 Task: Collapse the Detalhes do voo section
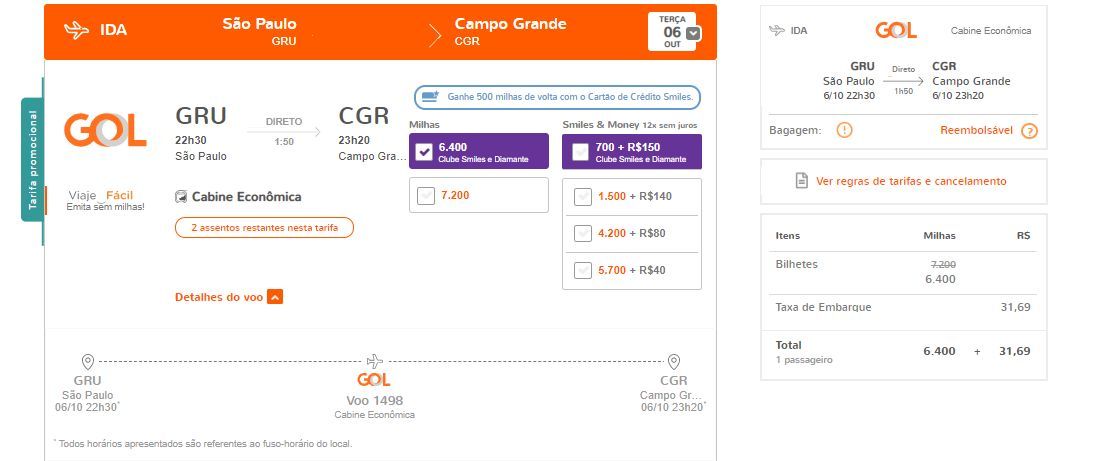tap(275, 297)
